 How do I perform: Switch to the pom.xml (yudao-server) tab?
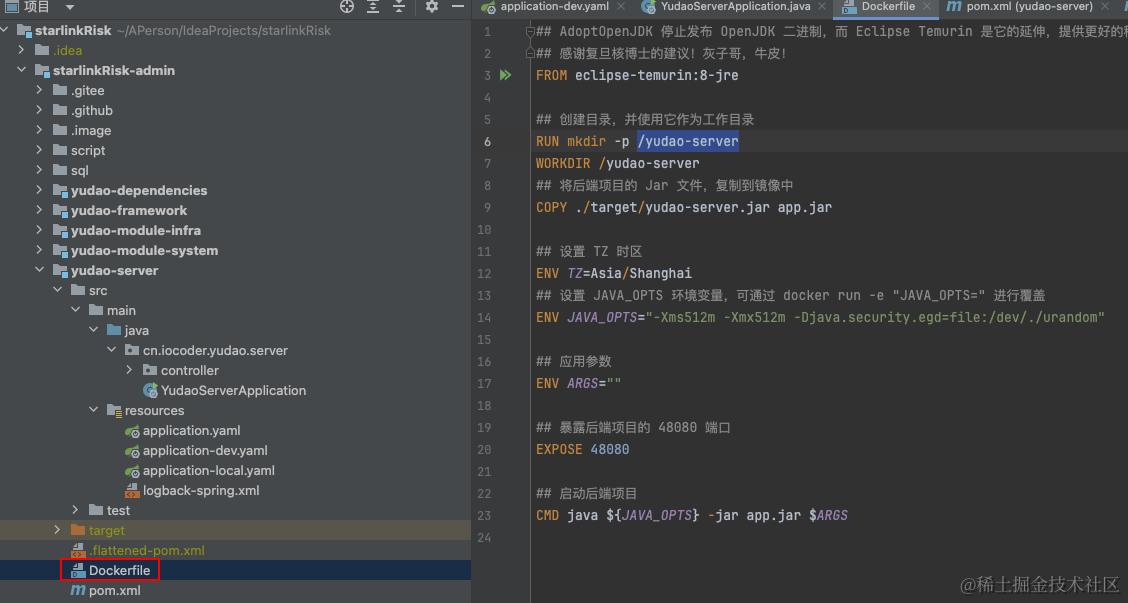pos(1029,6)
